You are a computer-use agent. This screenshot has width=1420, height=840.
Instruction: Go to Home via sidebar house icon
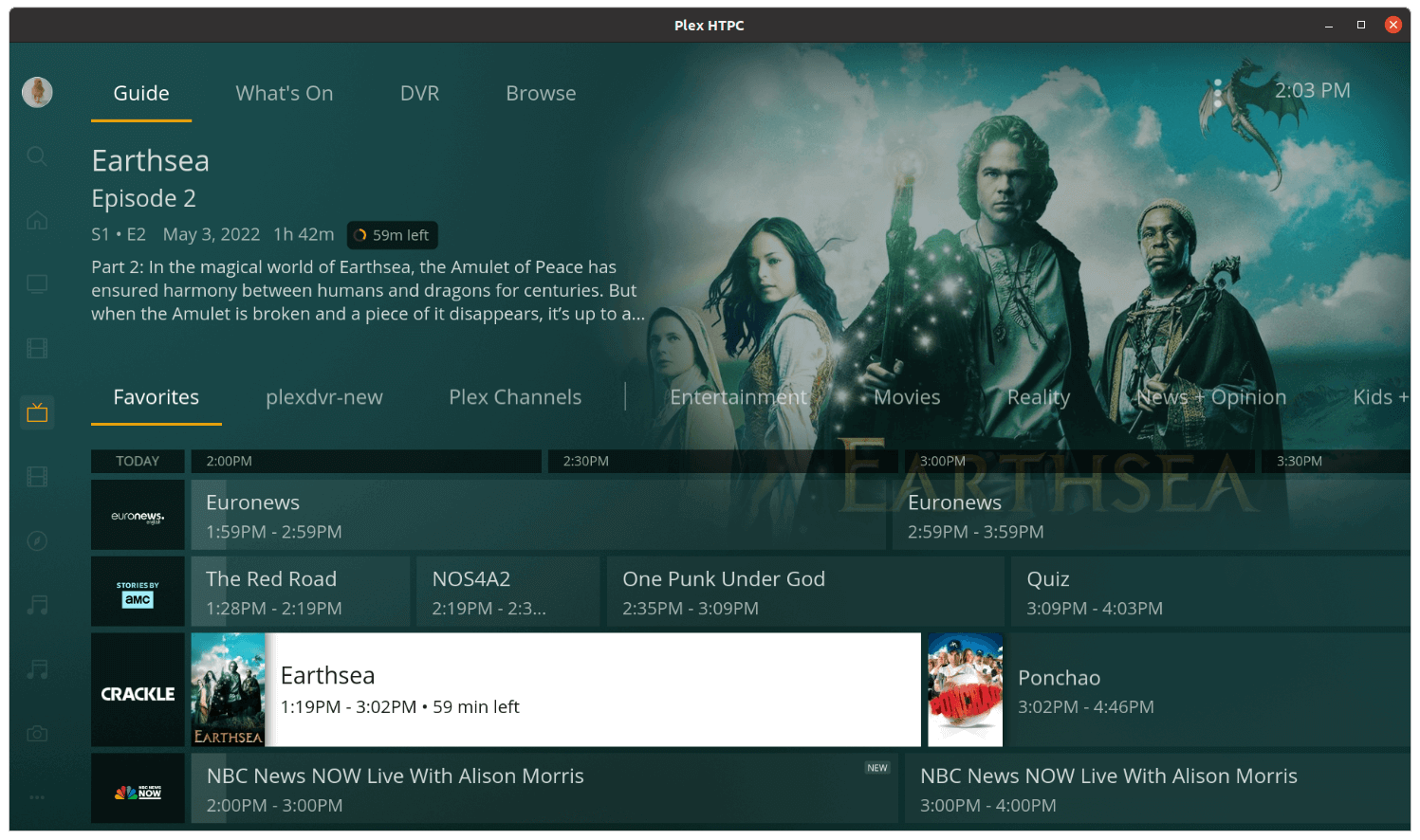[37, 220]
